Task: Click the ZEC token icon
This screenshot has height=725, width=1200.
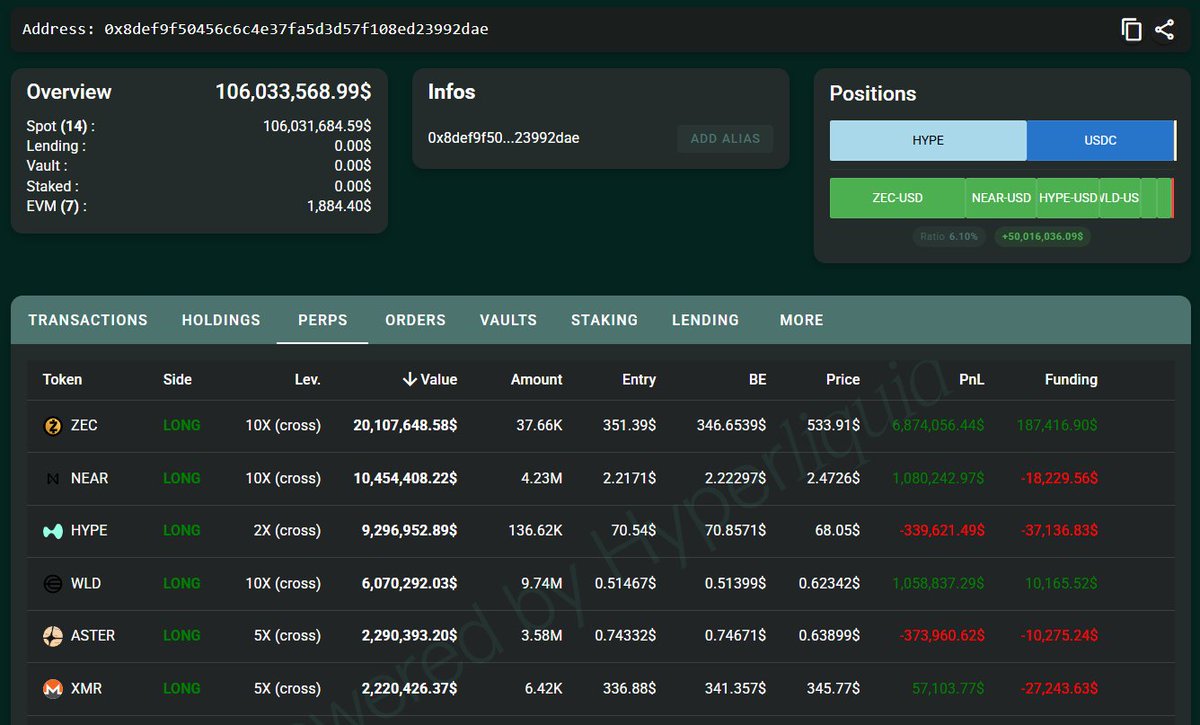Action: tap(53, 426)
